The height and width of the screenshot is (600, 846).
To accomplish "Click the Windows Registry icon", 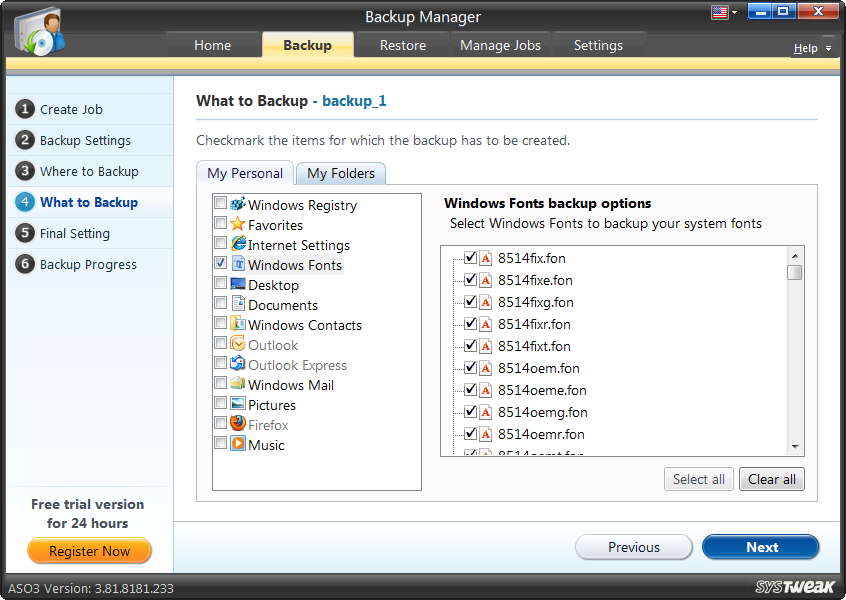I will tap(238, 204).
